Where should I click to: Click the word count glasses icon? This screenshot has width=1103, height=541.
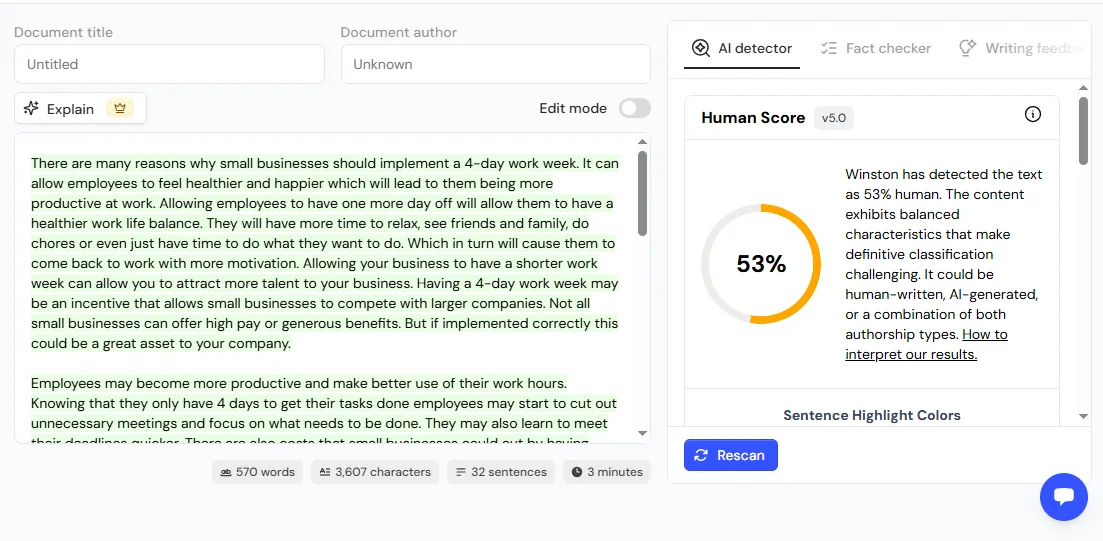(x=226, y=472)
